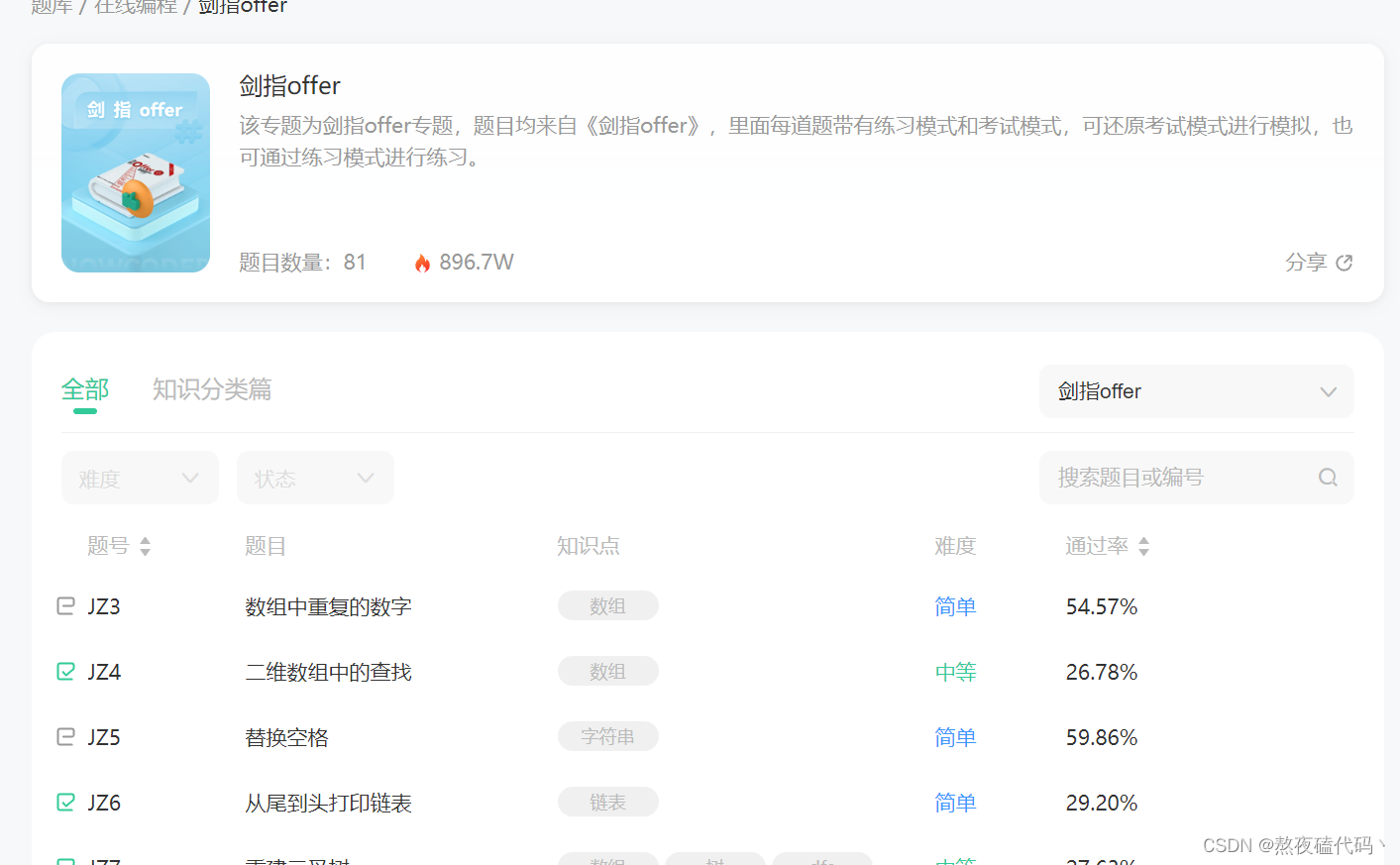
Task: Click the JZ5 status icon
Action: 65,736
